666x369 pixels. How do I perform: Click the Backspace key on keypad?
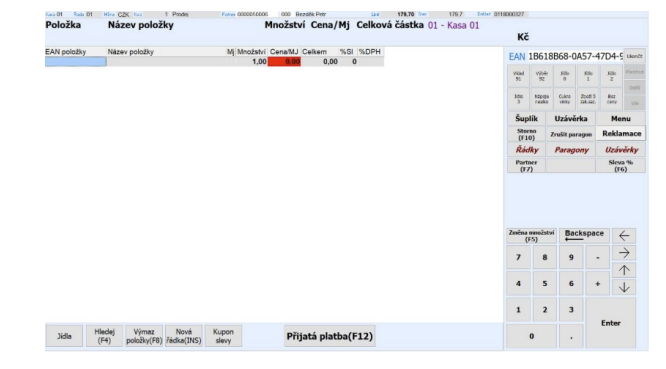point(584,235)
